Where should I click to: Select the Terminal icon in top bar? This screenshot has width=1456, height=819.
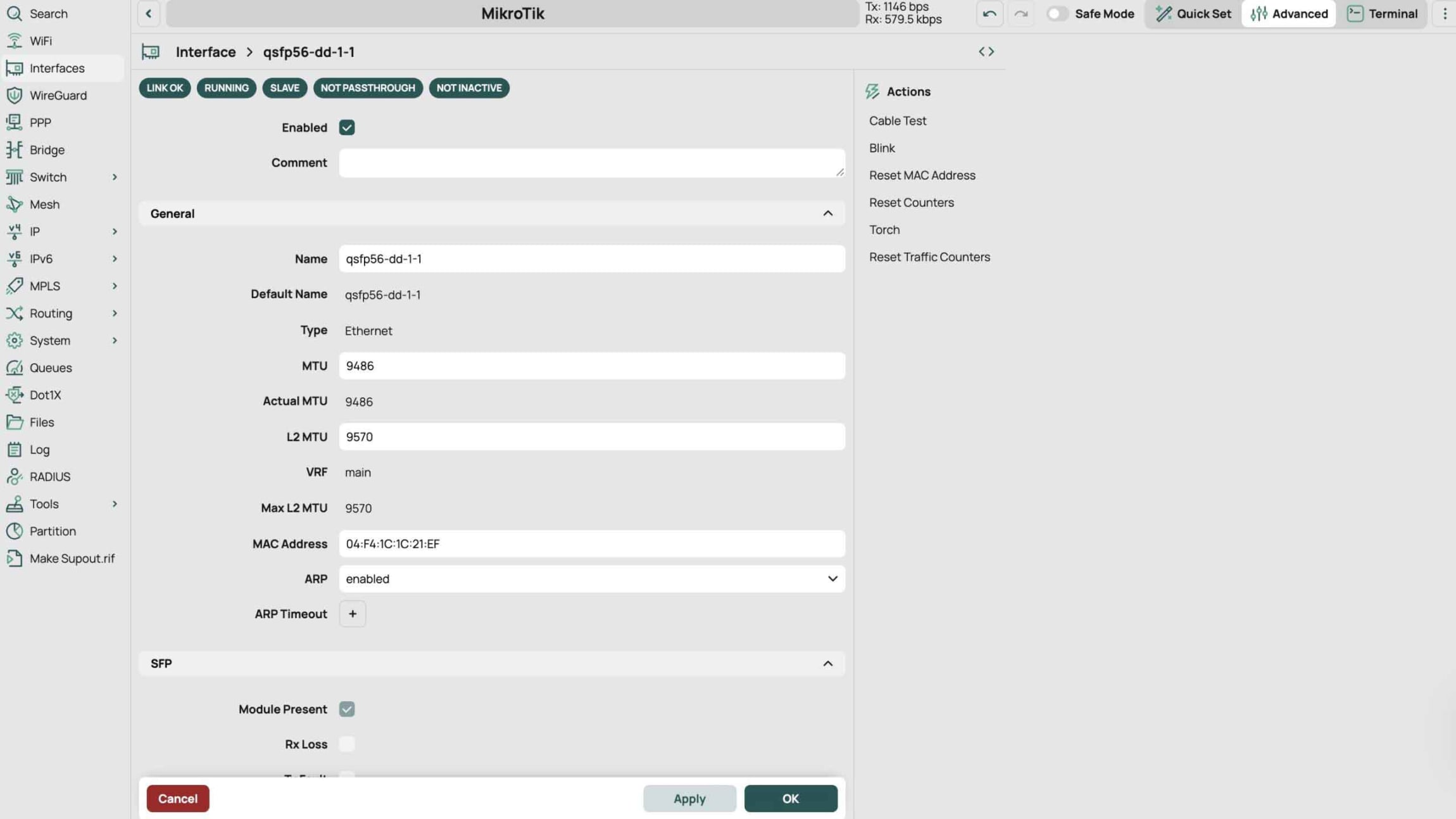tap(1356, 13)
